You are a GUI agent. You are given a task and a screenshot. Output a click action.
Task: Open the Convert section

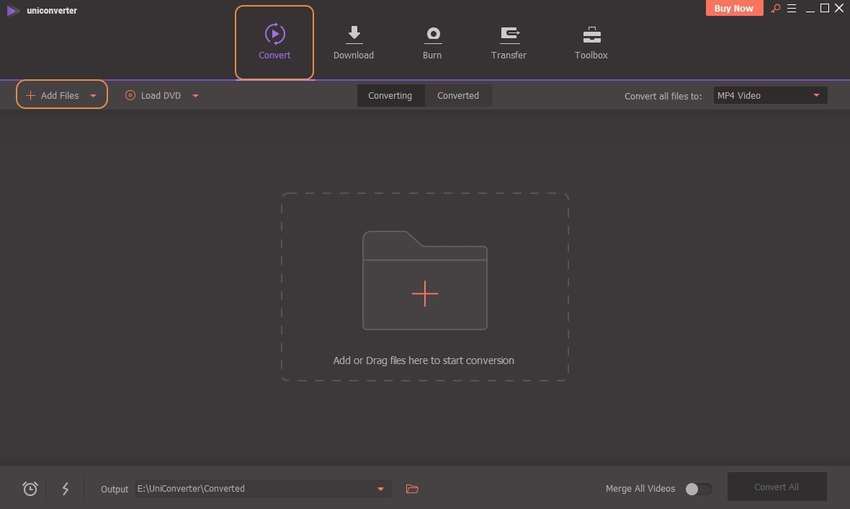tap(274, 42)
